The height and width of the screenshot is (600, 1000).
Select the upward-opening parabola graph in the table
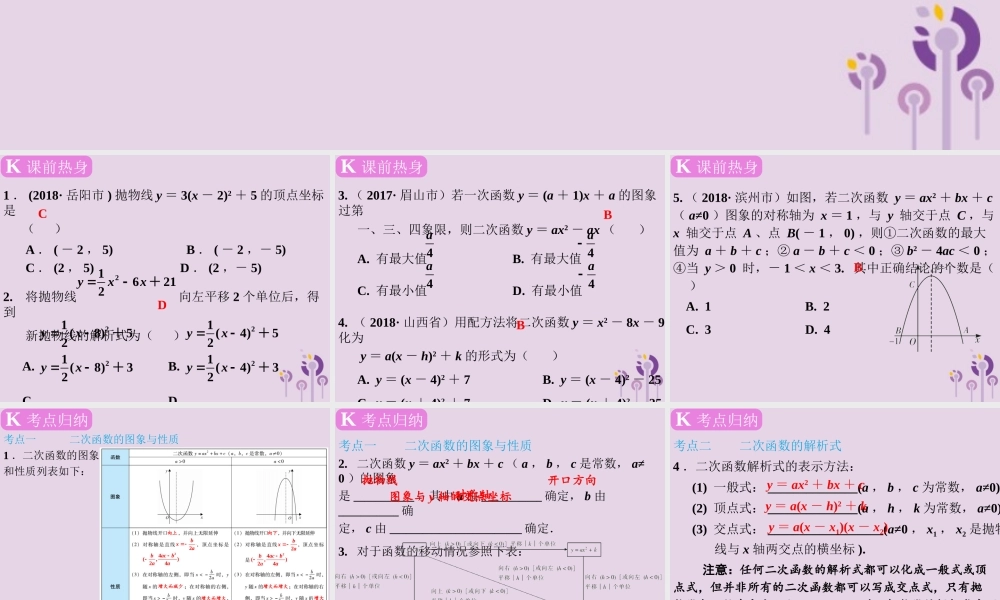pyautogui.click(x=180, y=496)
